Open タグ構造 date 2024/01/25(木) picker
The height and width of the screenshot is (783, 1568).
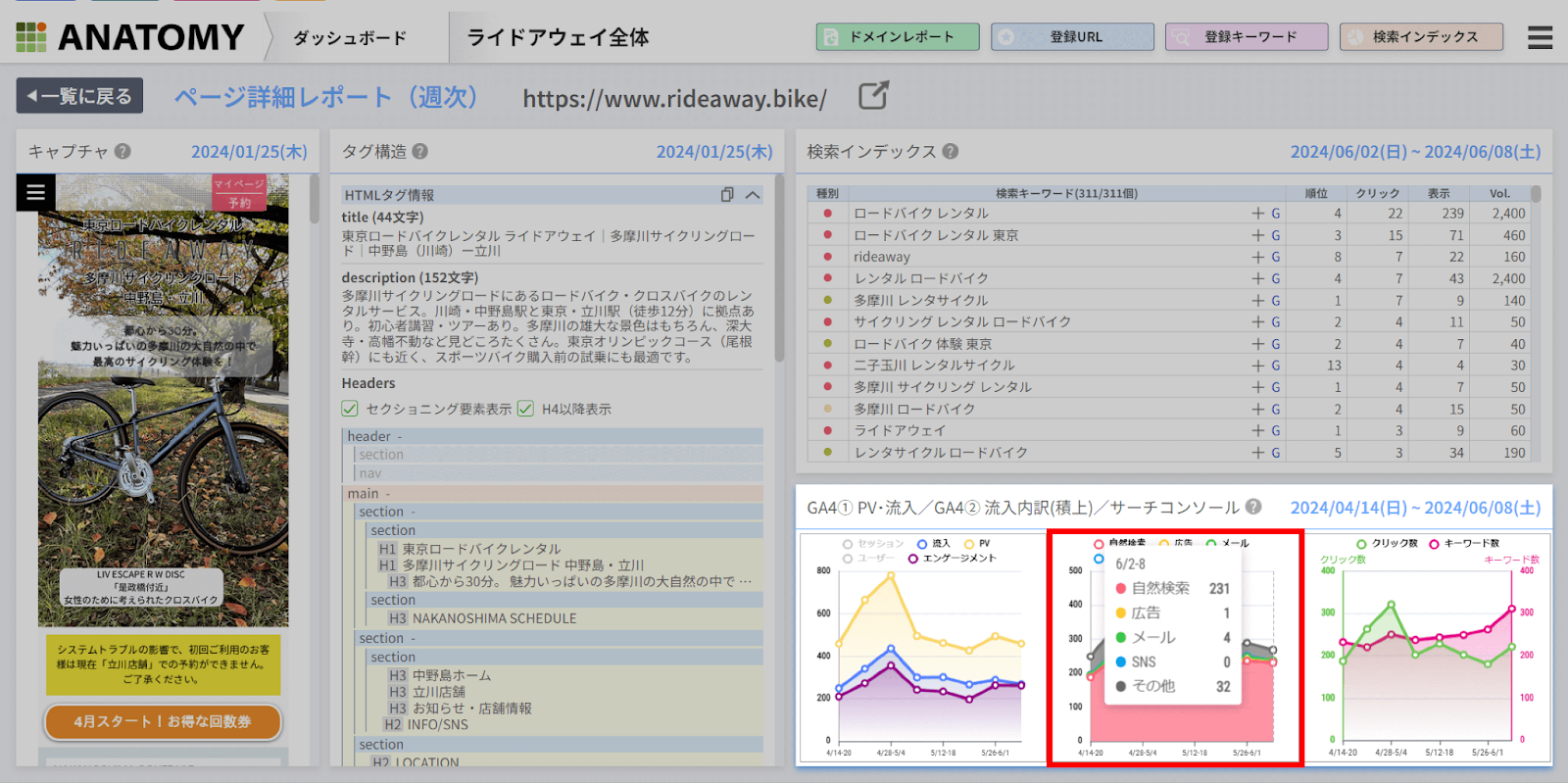714,151
